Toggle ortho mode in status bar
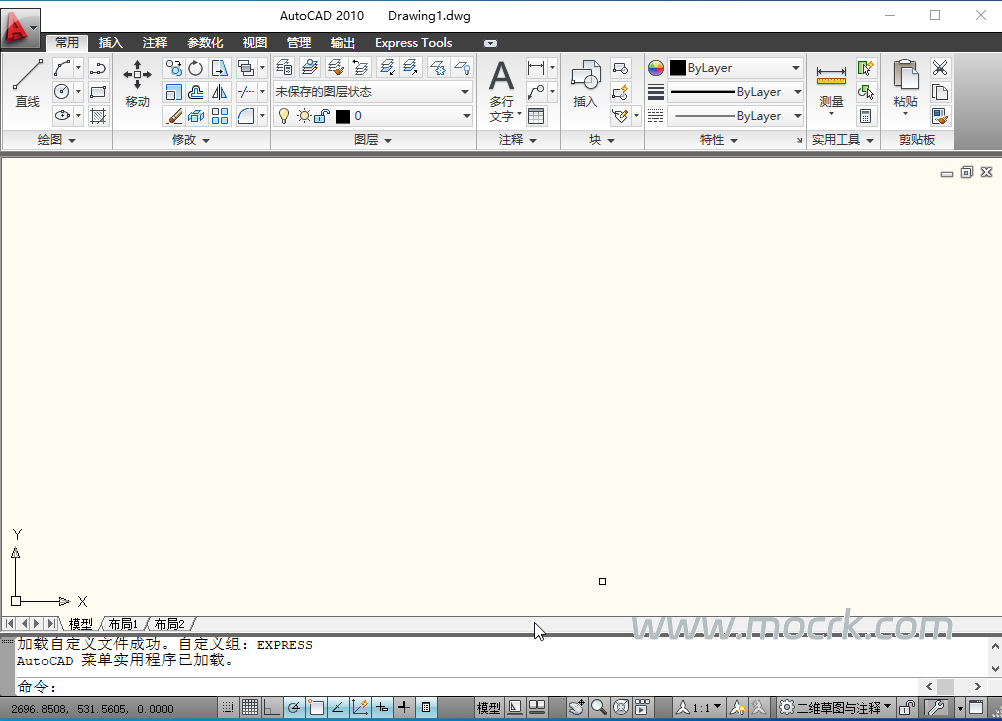The image size is (1002, 721). point(272,708)
